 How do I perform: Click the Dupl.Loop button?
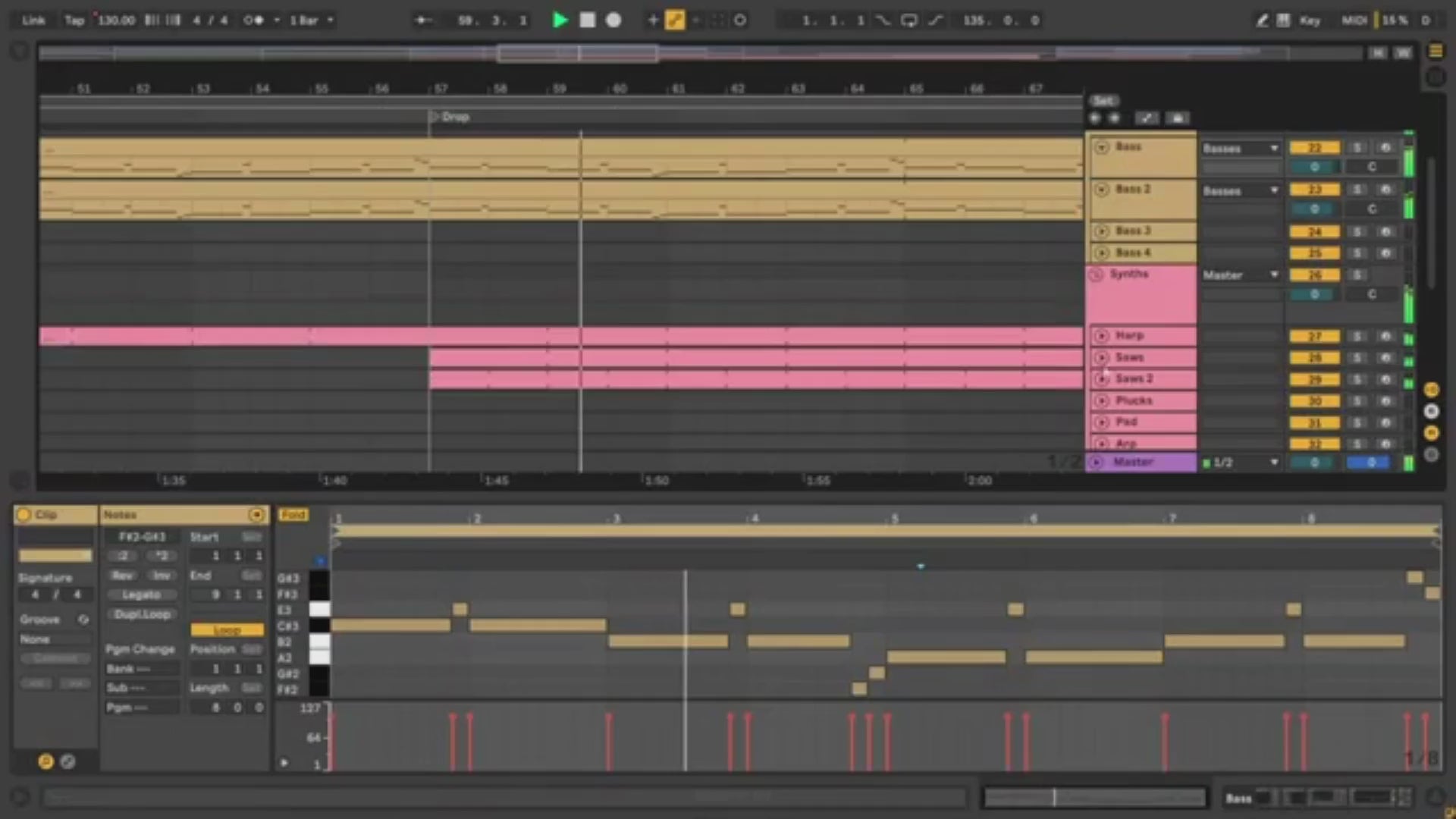(142, 614)
